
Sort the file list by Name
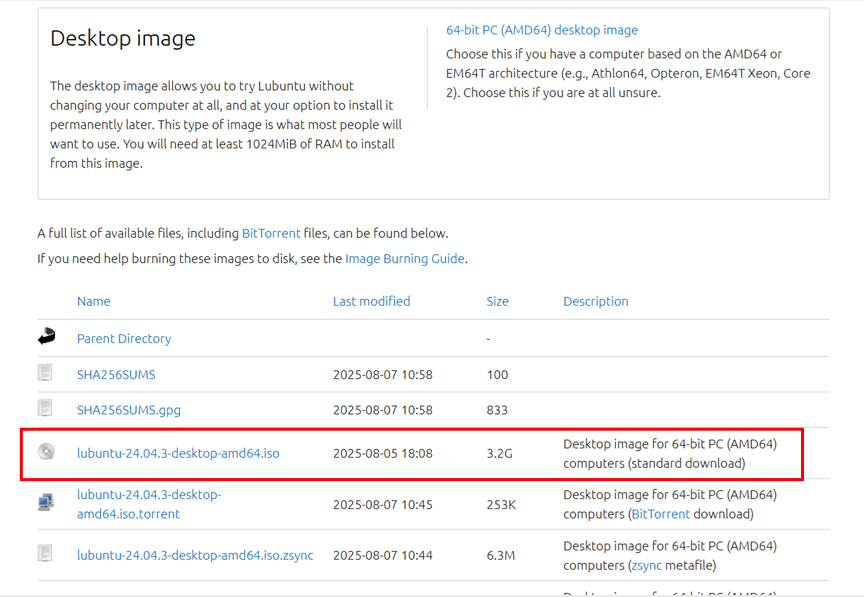point(94,302)
